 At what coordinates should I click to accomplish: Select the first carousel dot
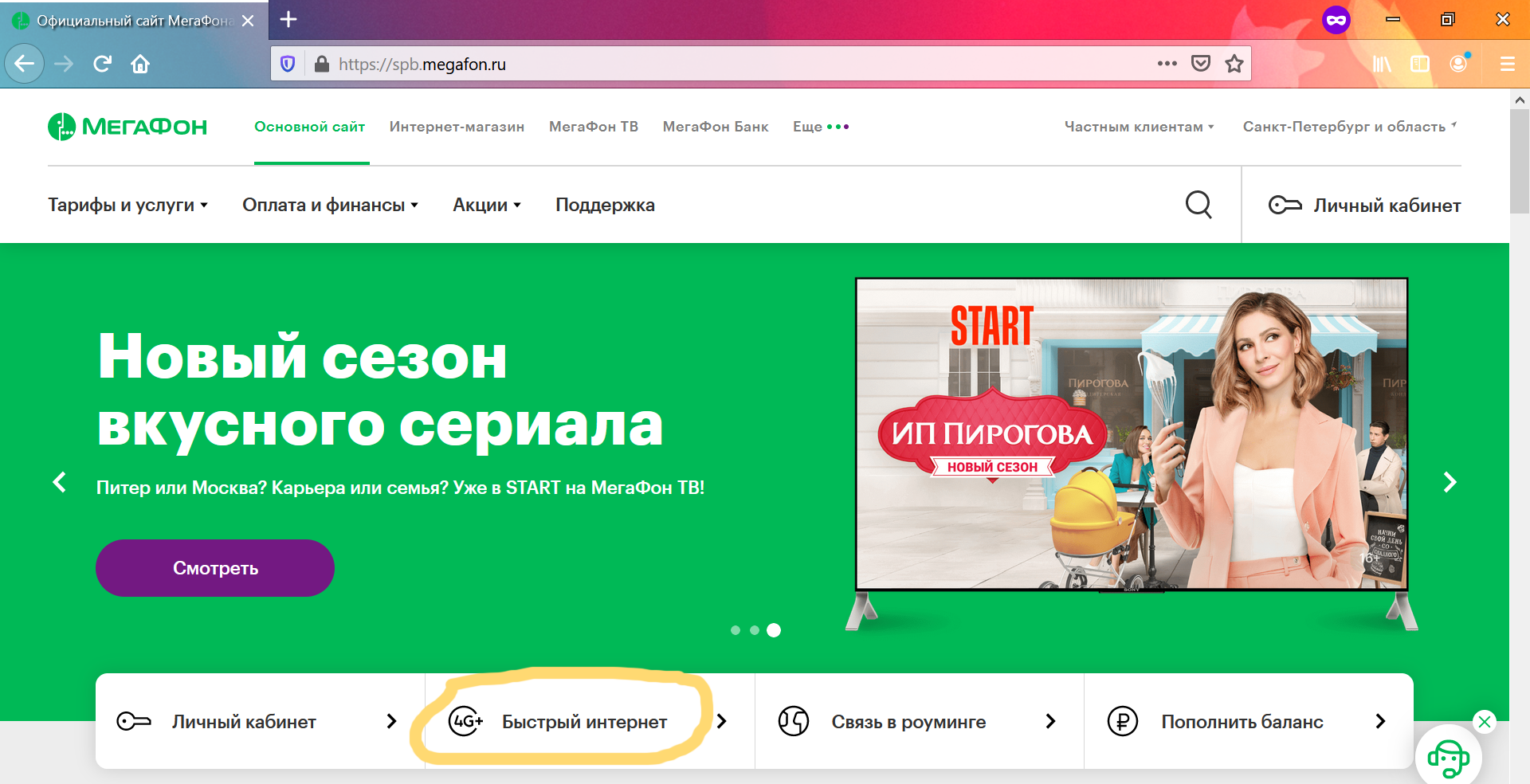(736, 630)
